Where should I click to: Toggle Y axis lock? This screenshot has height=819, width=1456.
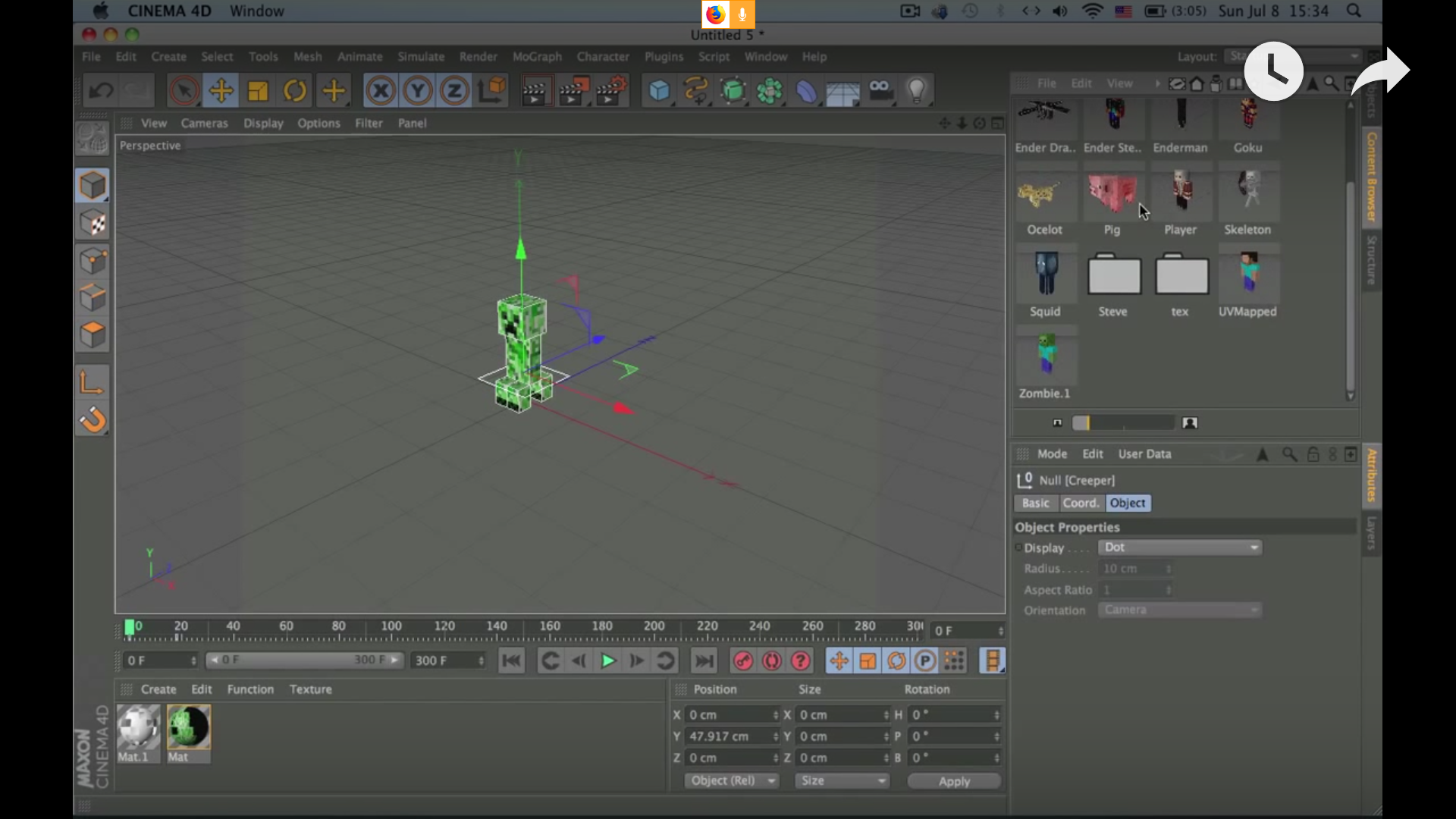pyautogui.click(x=417, y=91)
